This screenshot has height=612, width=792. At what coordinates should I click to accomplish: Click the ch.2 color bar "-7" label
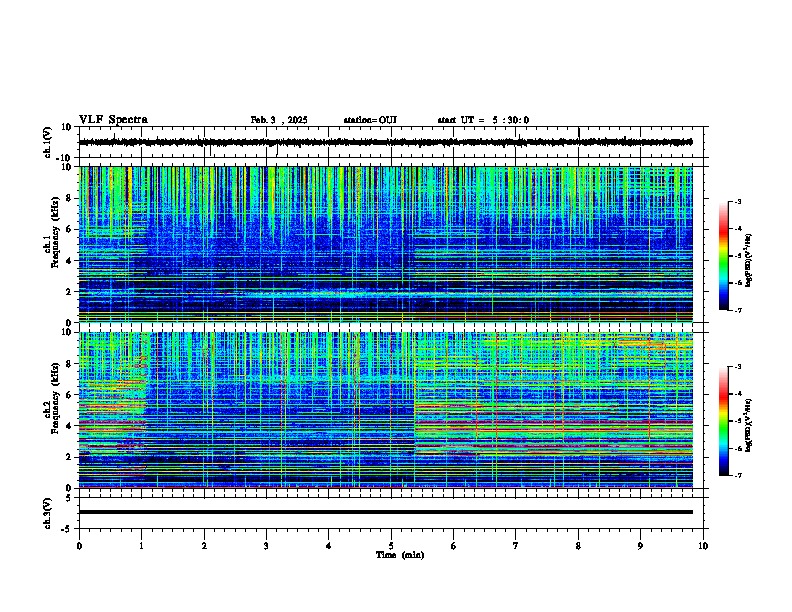point(738,475)
